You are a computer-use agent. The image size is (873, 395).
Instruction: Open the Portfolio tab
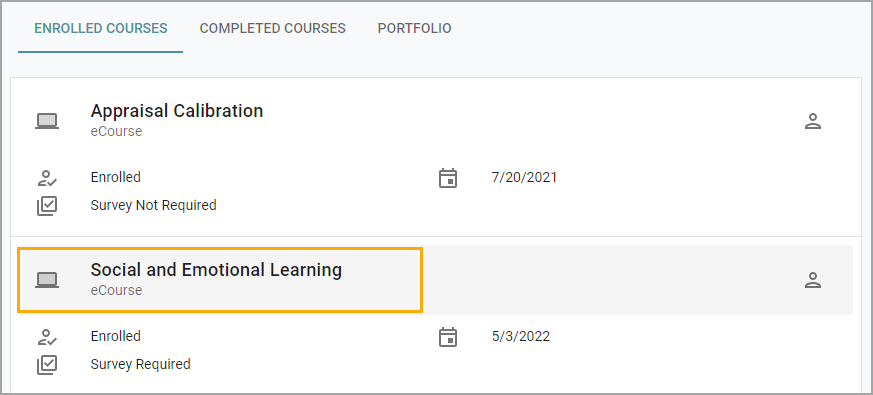414,28
